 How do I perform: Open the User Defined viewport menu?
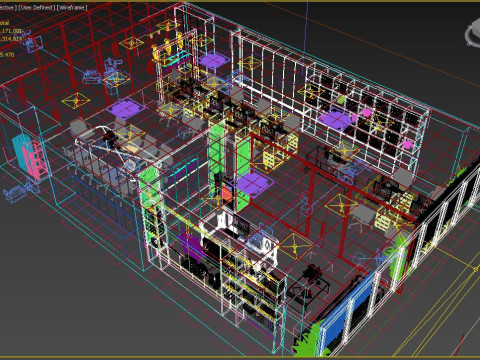(x=37, y=7)
